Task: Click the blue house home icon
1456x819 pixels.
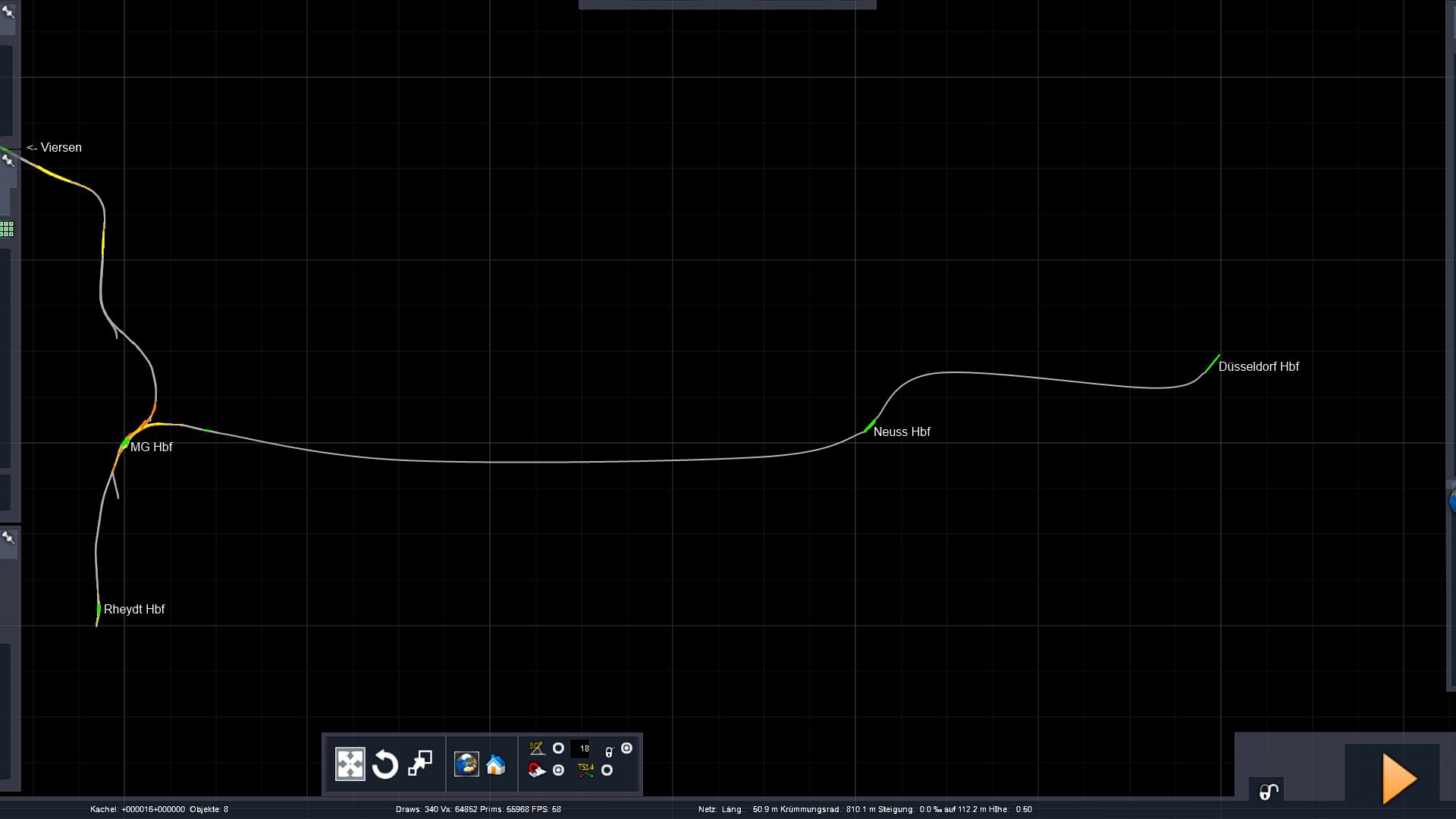Action: (495, 764)
